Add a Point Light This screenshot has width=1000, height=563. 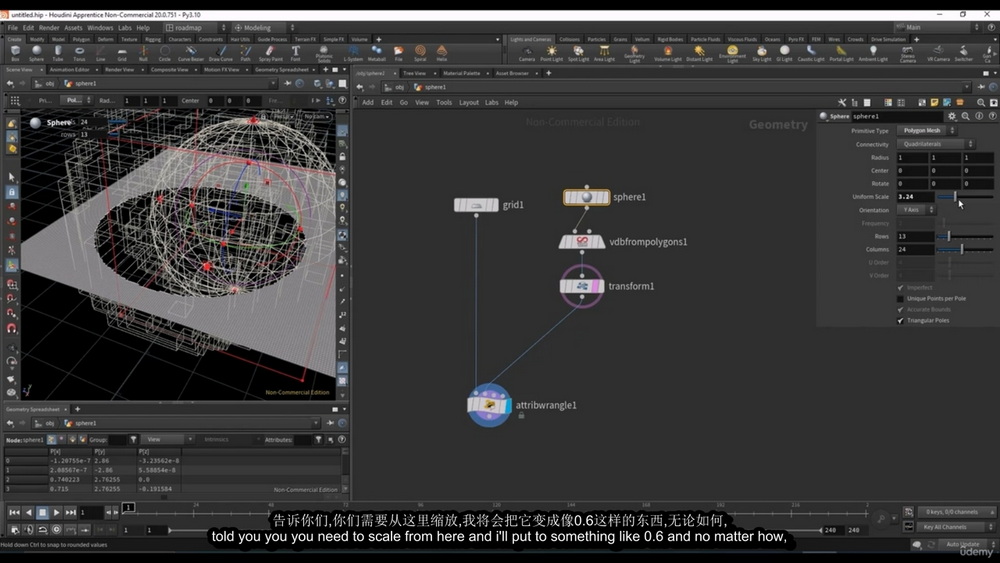coord(552,54)
